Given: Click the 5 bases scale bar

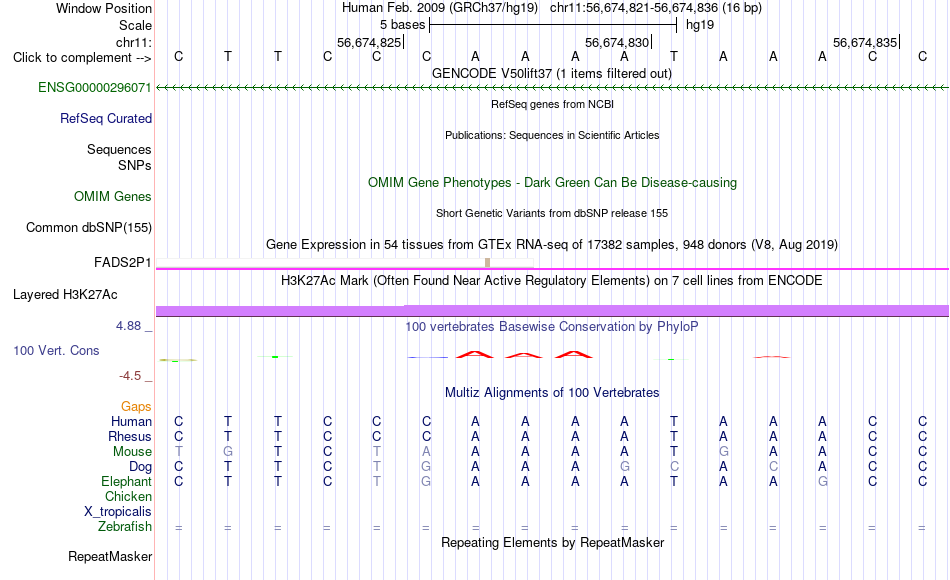Looking at the screenshot, I should coord(553,25).
